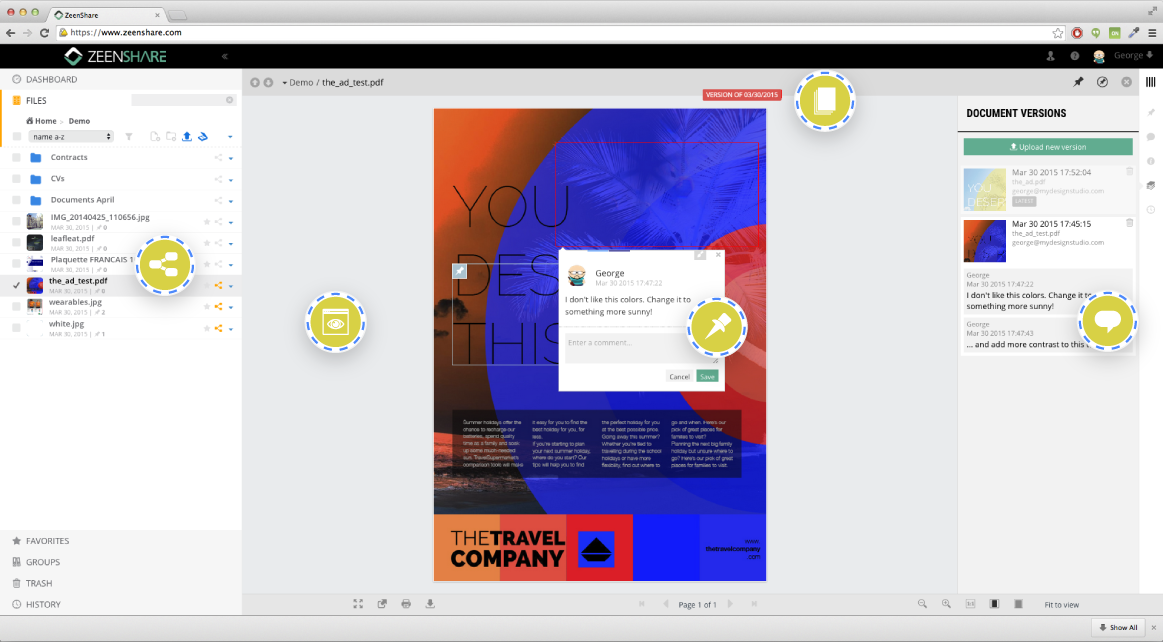Click the new folder icon in files toolbar

pyautogui.click(x=171, y=136)
